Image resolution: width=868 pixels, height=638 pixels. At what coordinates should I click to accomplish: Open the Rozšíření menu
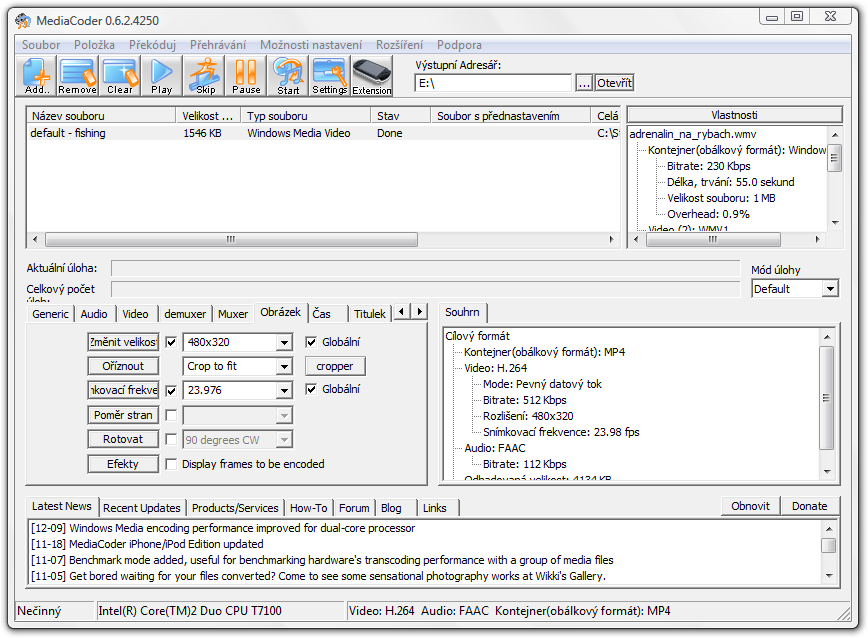click(x=399, y=45)
